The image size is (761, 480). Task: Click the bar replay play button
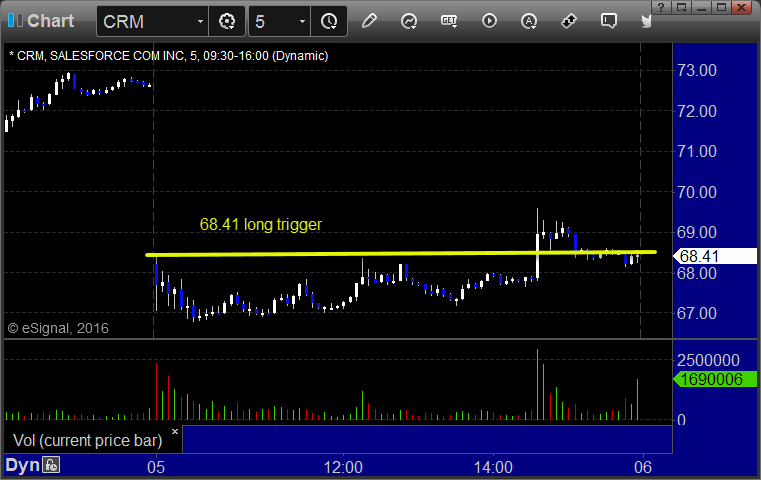489,21
